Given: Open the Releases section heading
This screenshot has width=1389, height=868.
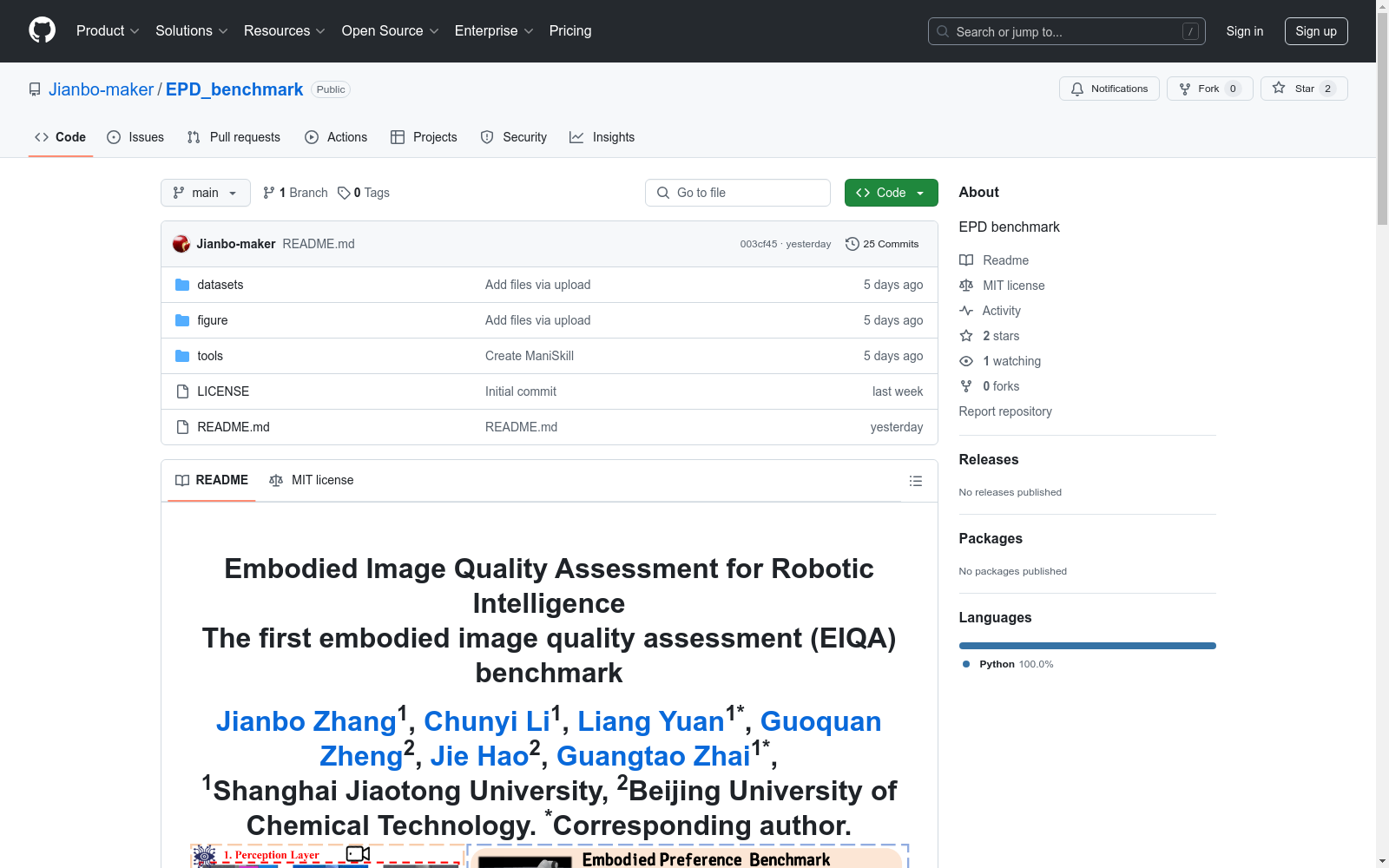Looking at the screenshot, I should [989, 460].
